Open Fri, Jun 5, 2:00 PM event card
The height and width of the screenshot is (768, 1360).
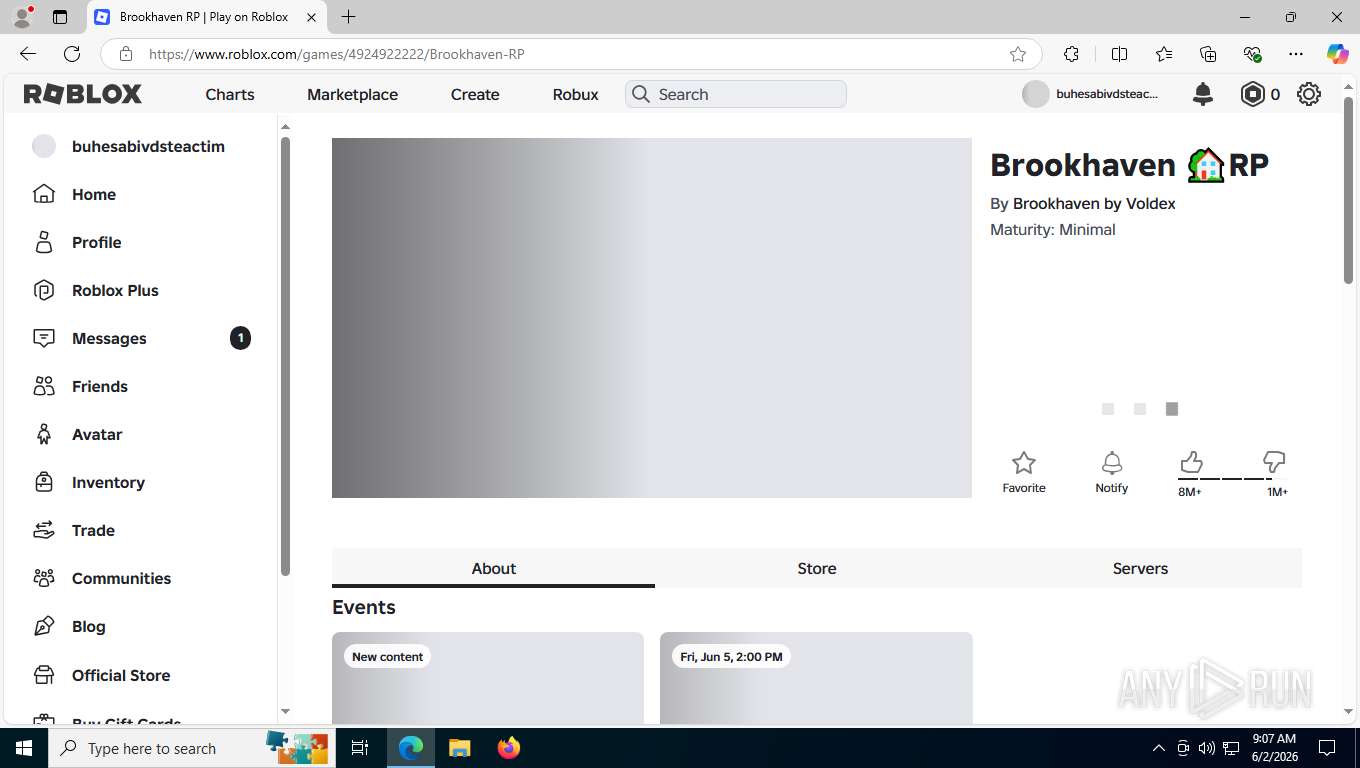816,678
